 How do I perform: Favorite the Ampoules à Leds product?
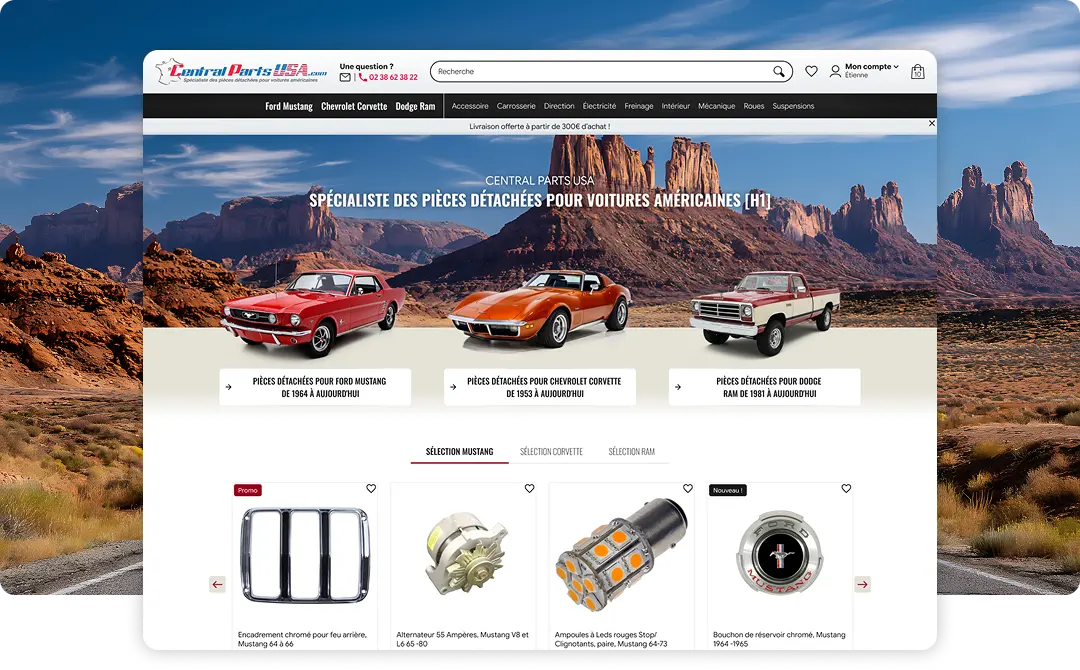coord(688,488)
